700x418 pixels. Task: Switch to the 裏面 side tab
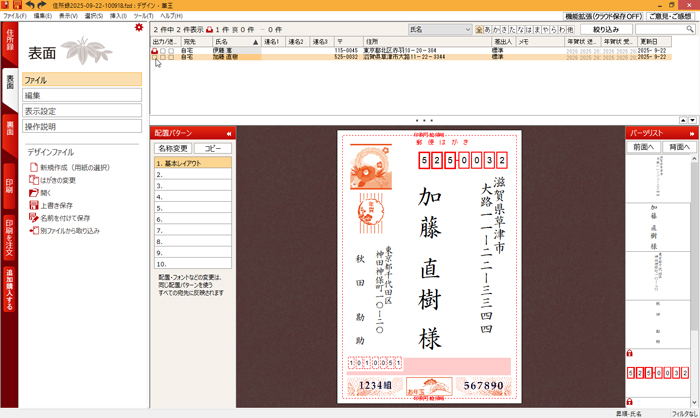pyautogui.click(x=9, y=126)
